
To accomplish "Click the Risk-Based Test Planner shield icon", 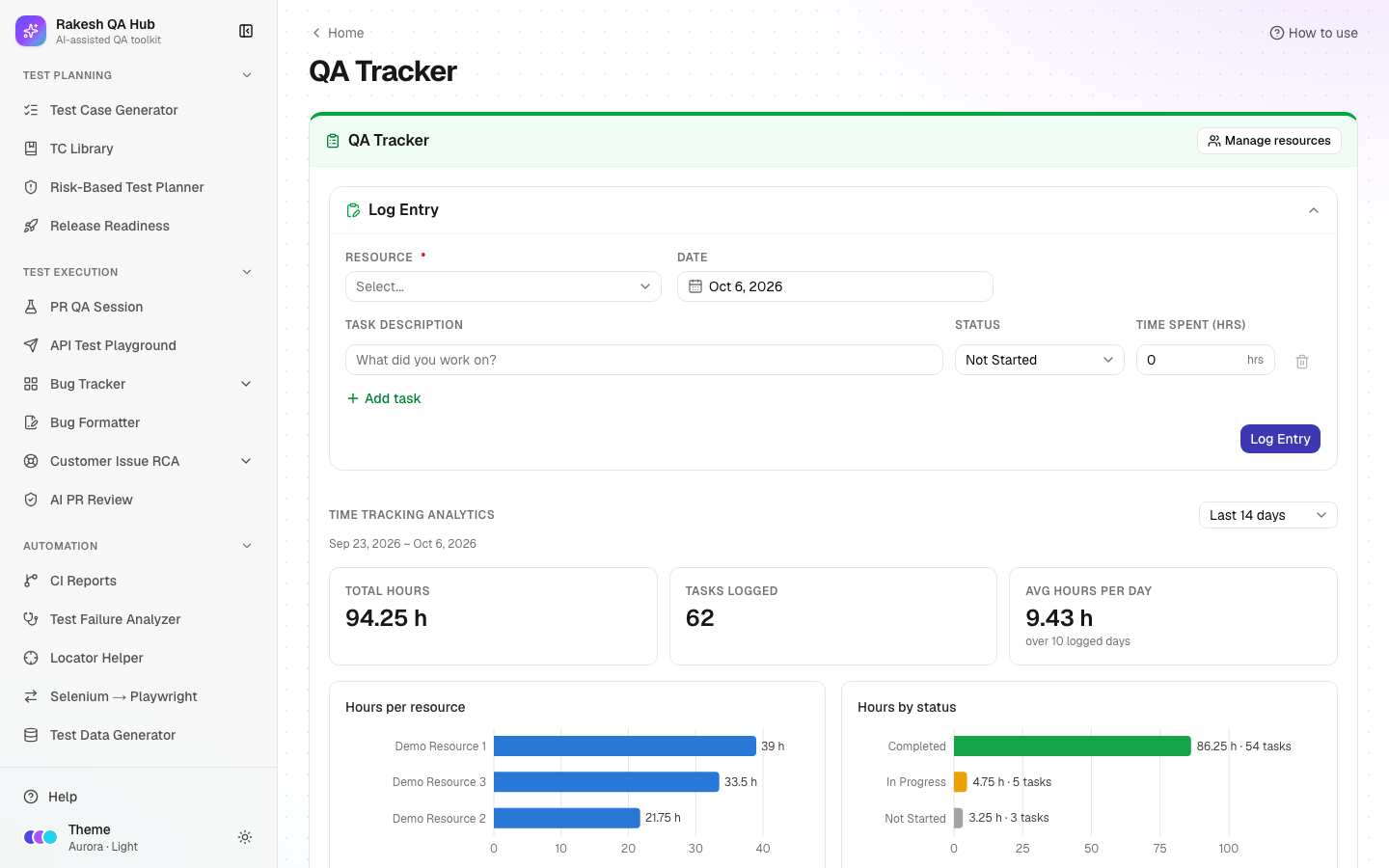I will [31, 187].
